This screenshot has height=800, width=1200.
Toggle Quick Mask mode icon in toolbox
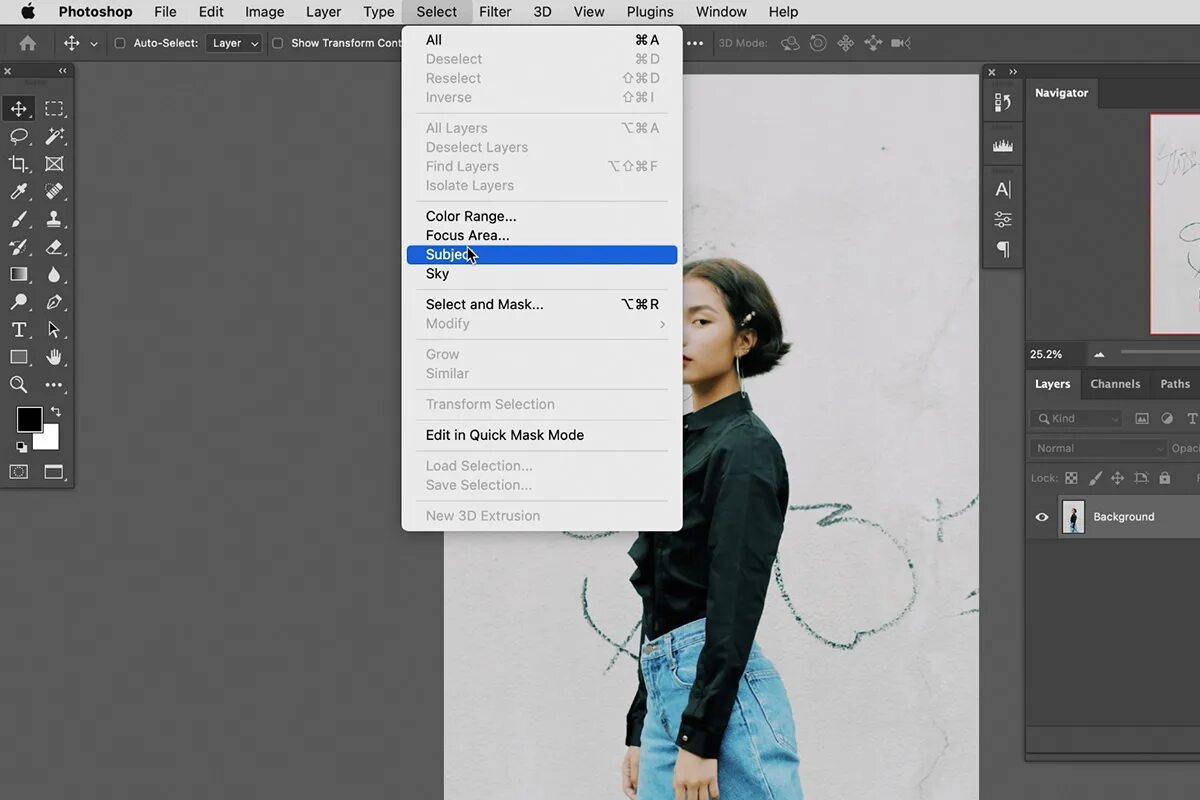click(x=19, y=472)
